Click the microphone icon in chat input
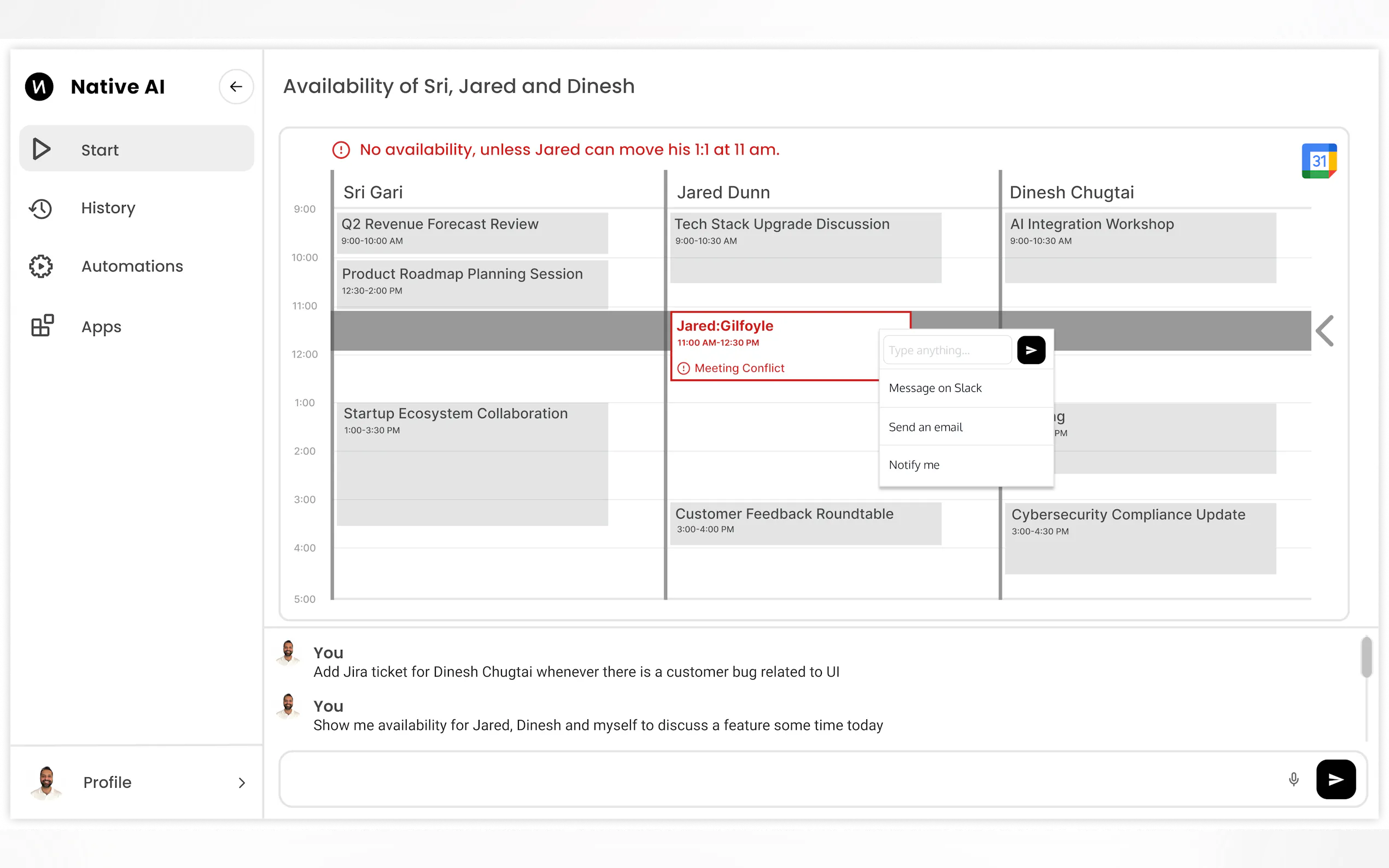Screen dimensions: 1389x868 (x=1293, y=779)
